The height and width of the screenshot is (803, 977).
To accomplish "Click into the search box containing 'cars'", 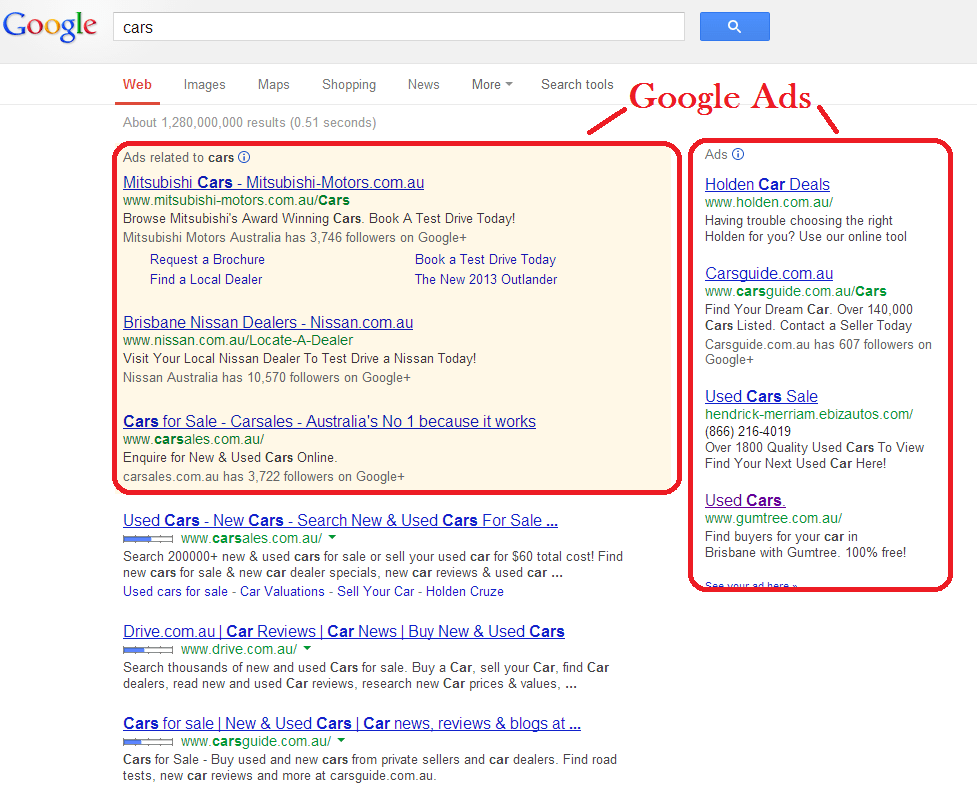I will 399,27.
